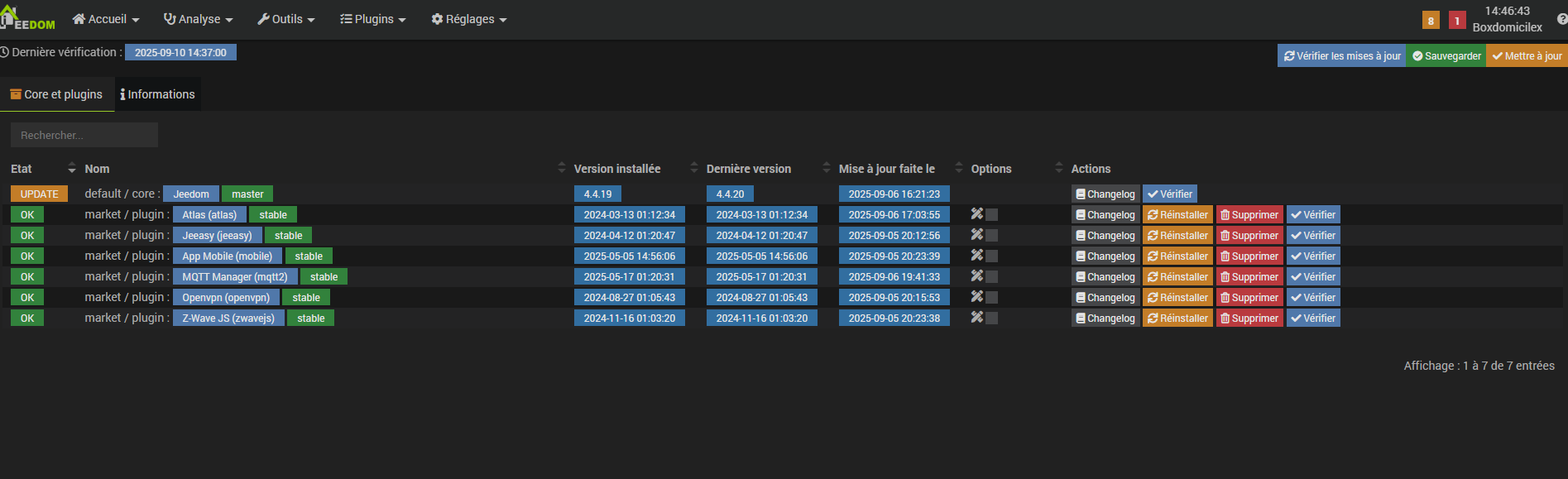Switch to the Informations tab
Image resolution: width=1568 pixels, height=479 pixels.
click(157, 94)
